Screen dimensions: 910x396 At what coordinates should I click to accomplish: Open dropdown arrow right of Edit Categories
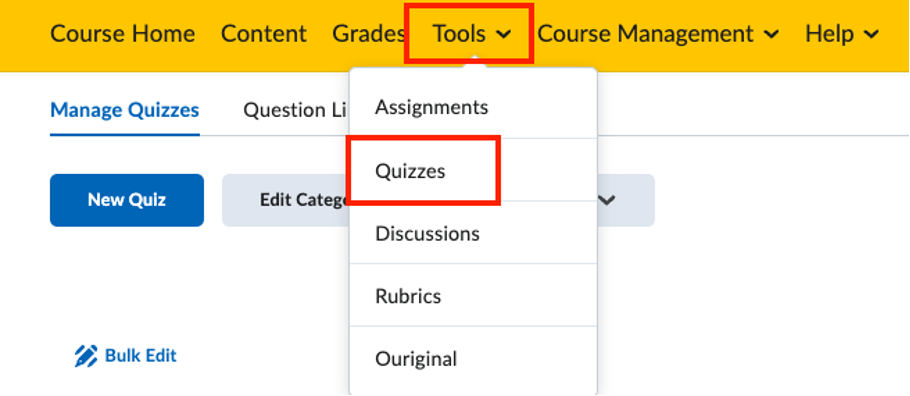tap(606, 200)
